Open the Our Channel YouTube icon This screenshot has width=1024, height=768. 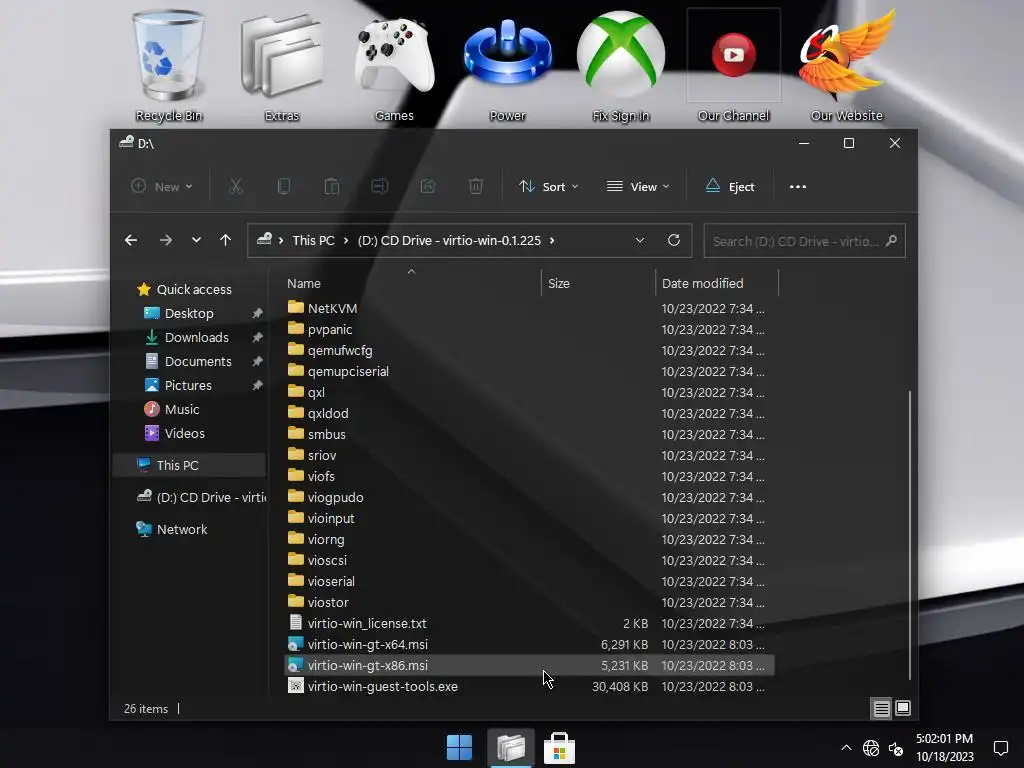click(x=733, y=65)
